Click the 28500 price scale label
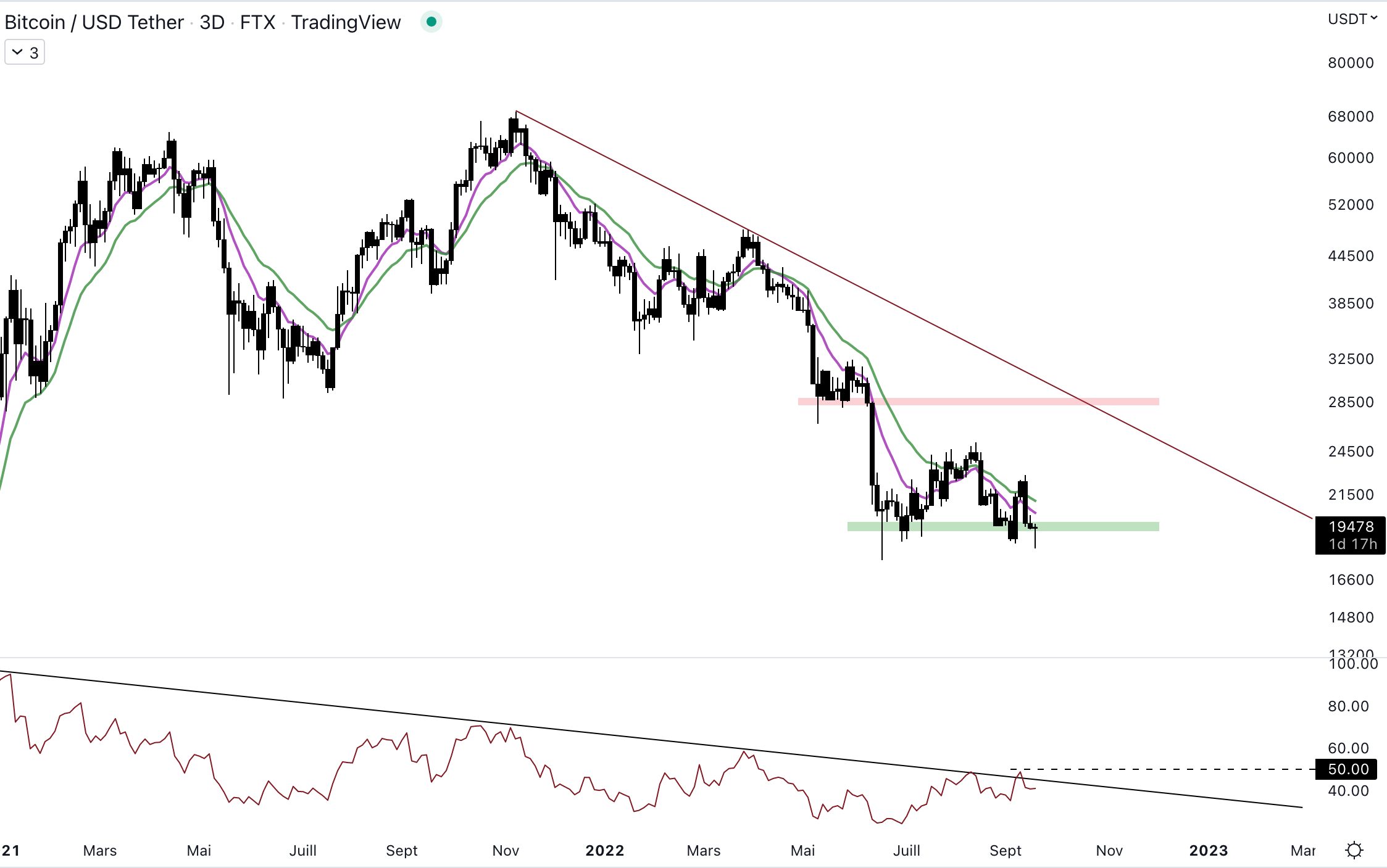The width and height of the screenshot is (1387, 868). pos(1351,402)
